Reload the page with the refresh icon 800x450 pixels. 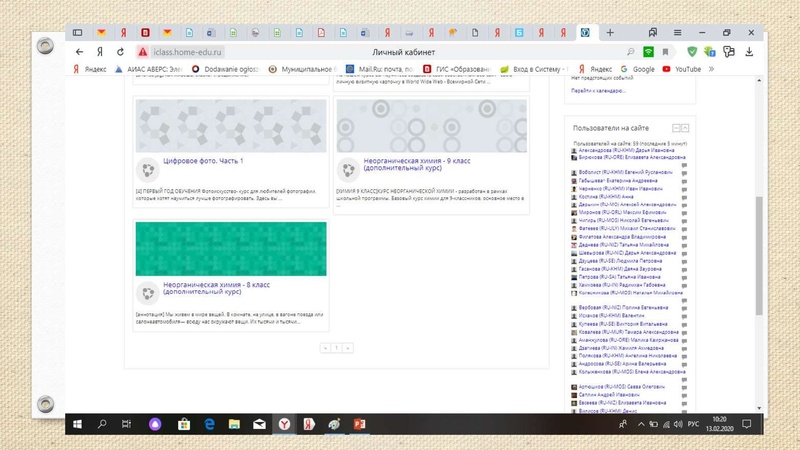(x=120, y=52)
